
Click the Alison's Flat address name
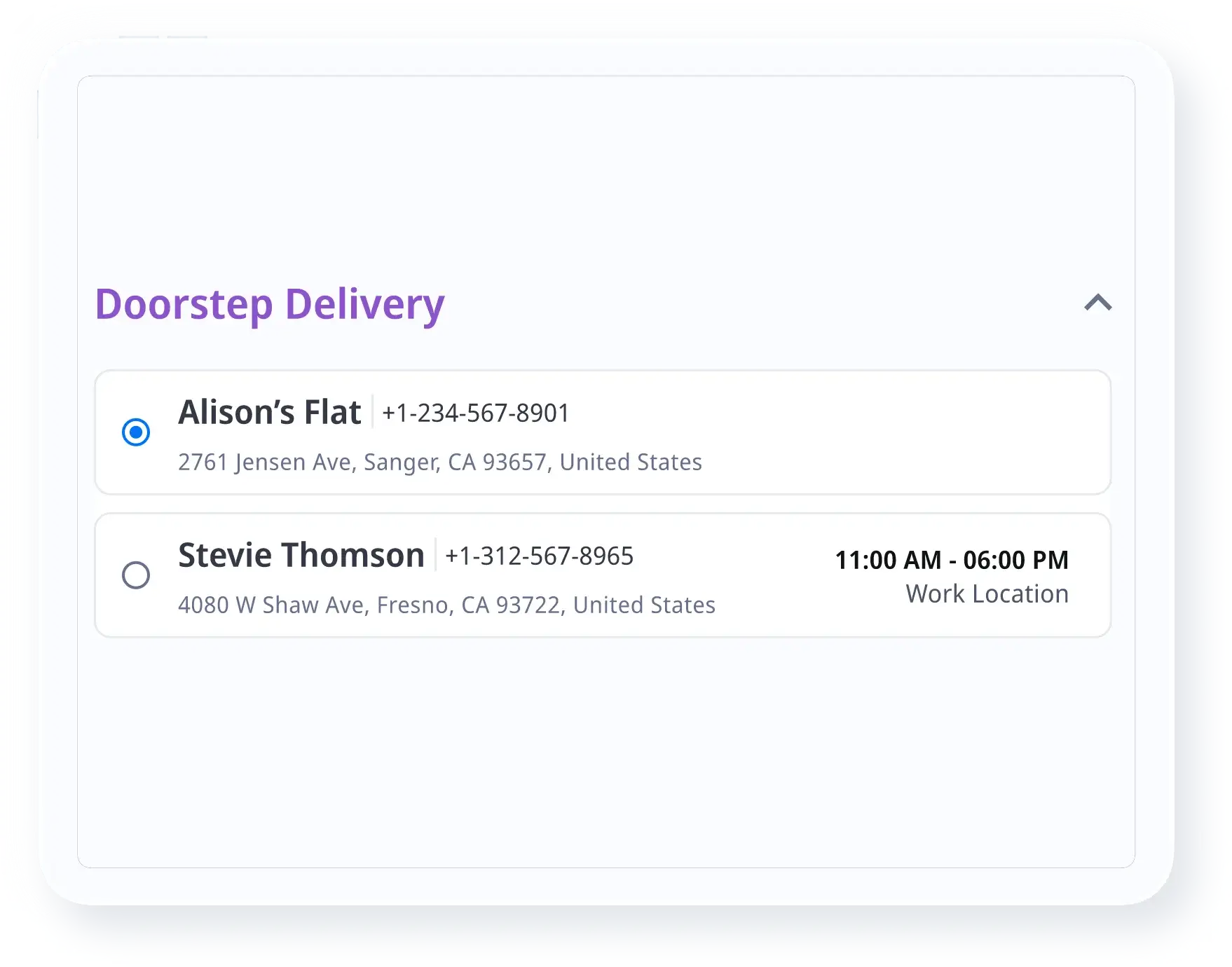tap(270, 412)
